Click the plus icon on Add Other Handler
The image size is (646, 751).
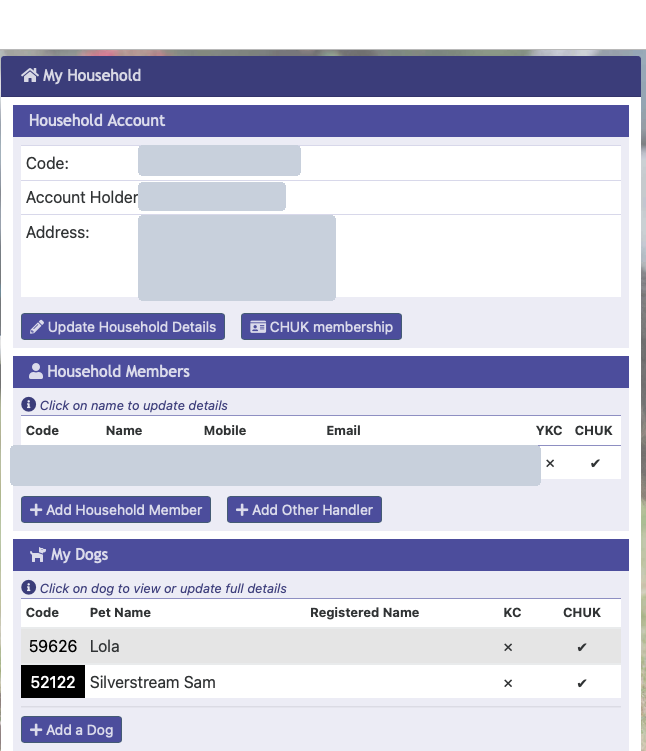(242, 510)
